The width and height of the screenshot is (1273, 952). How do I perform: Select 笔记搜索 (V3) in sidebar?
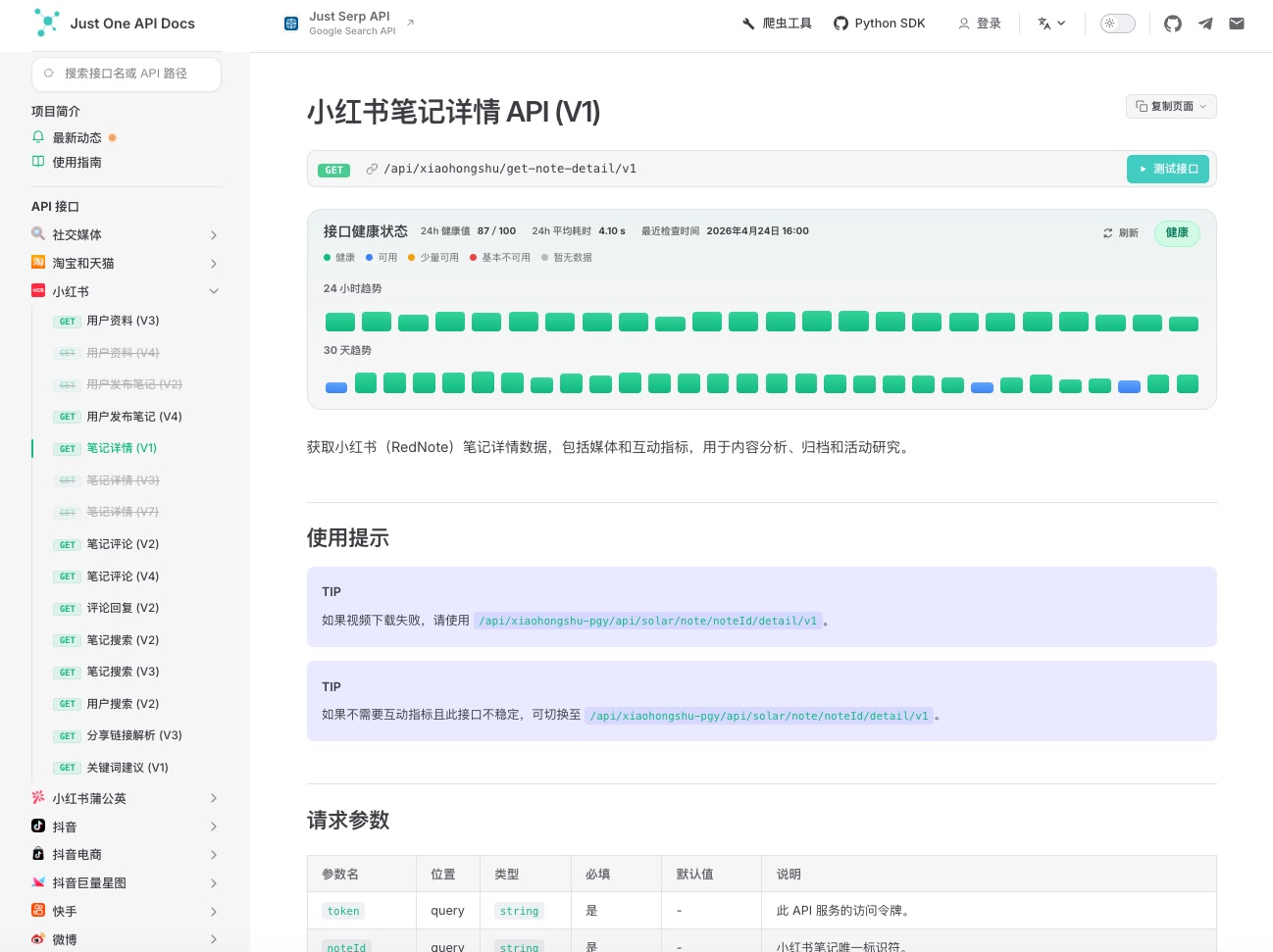tap(123, 672)
